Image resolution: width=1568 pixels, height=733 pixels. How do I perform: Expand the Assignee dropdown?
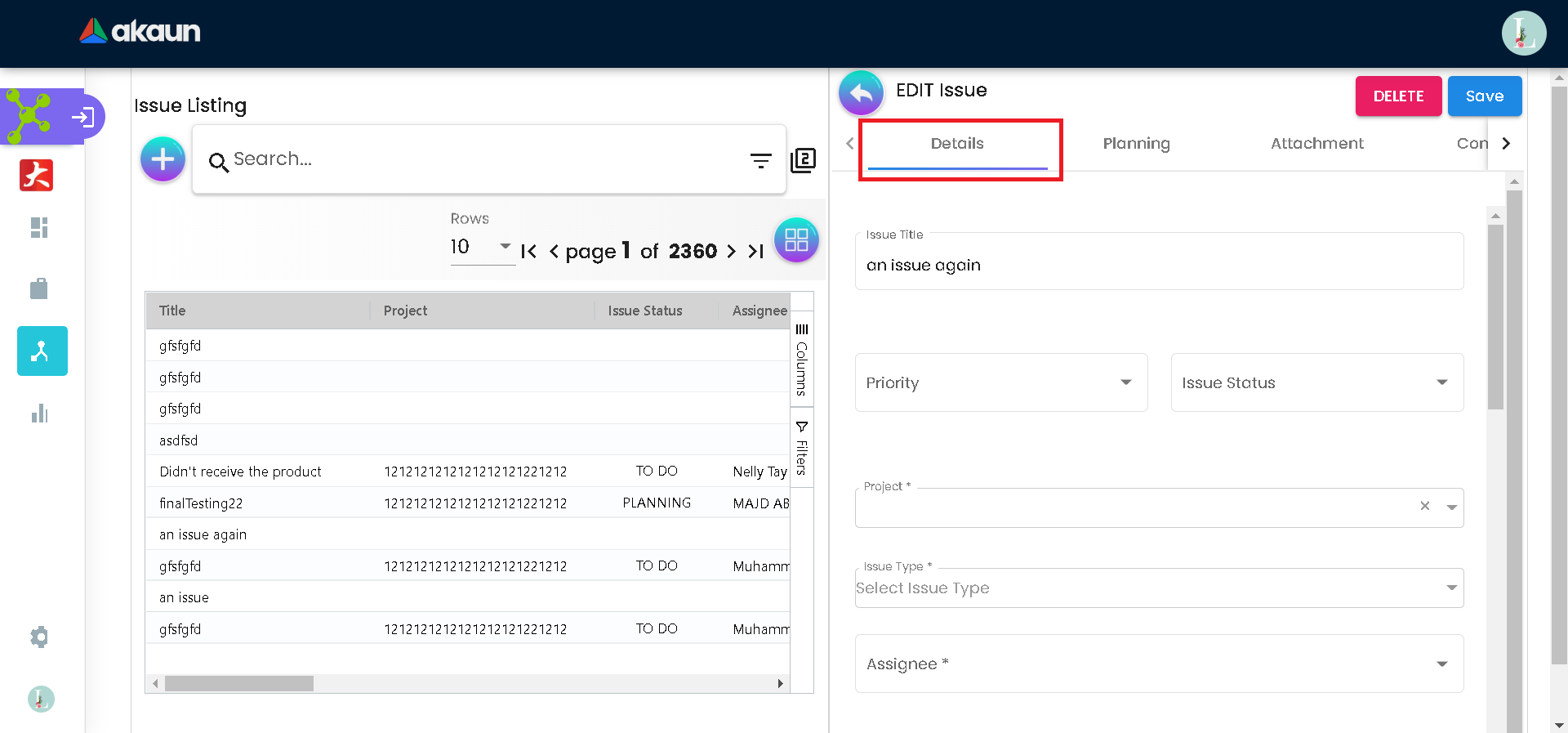1160,664
